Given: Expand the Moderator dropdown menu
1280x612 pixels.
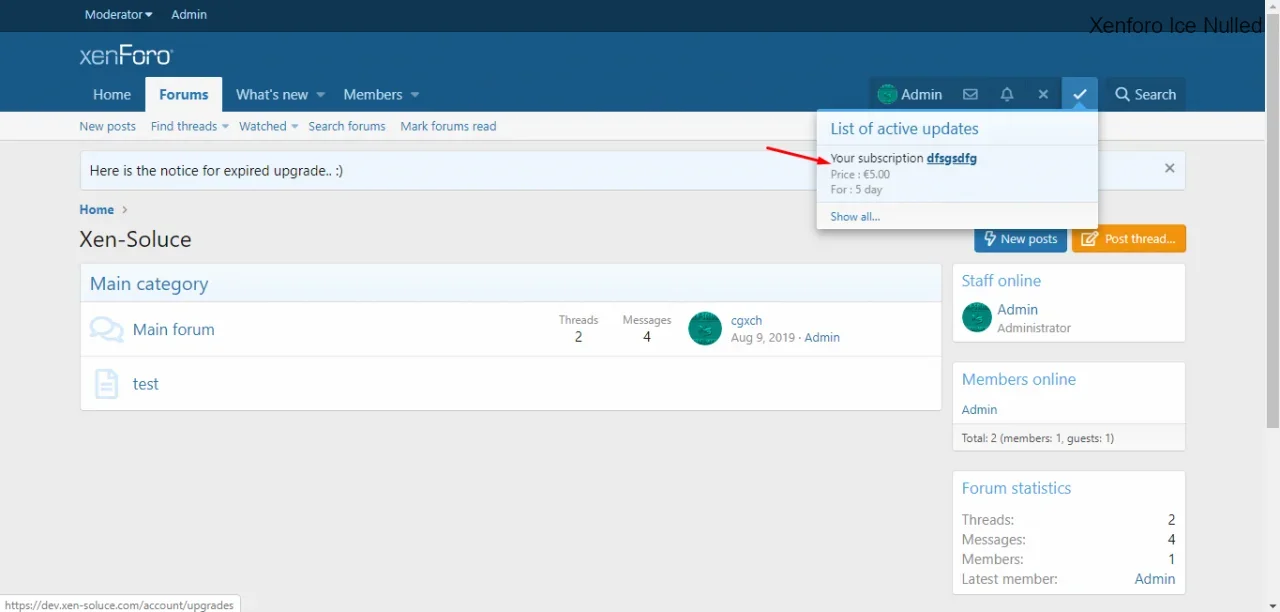Looking at the screenshot, I should (x=118, y=15).
